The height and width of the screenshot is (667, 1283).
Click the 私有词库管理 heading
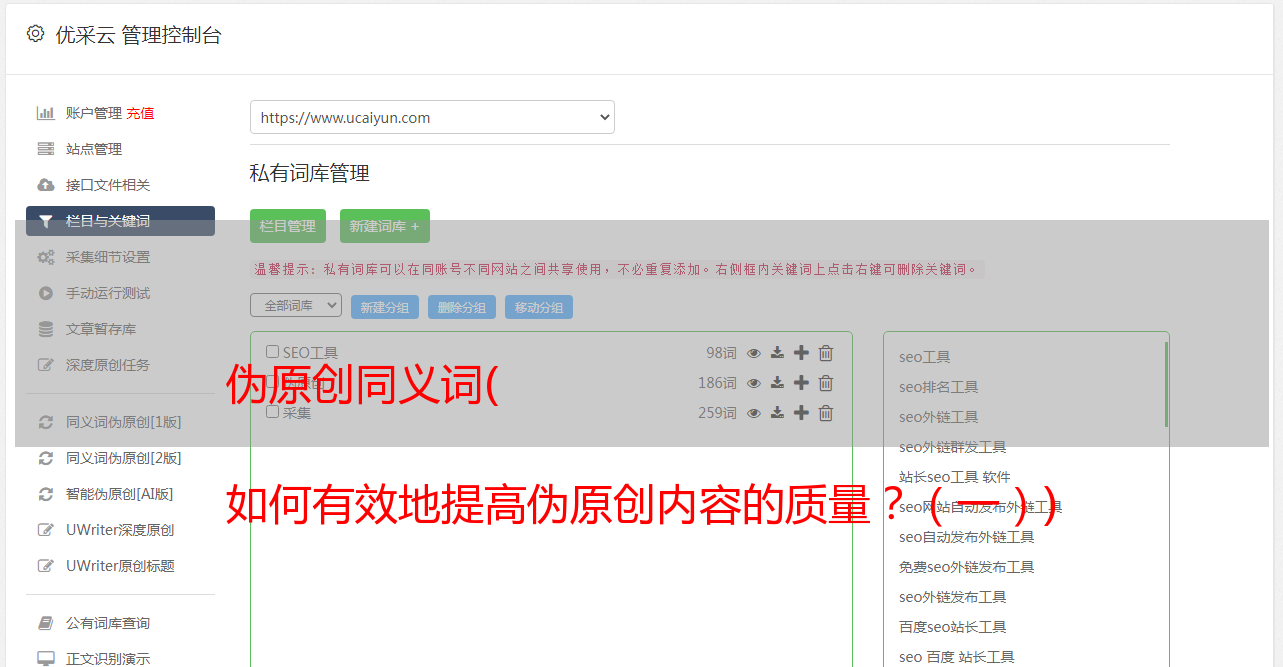pyautogui.click(x=310, y=173)
